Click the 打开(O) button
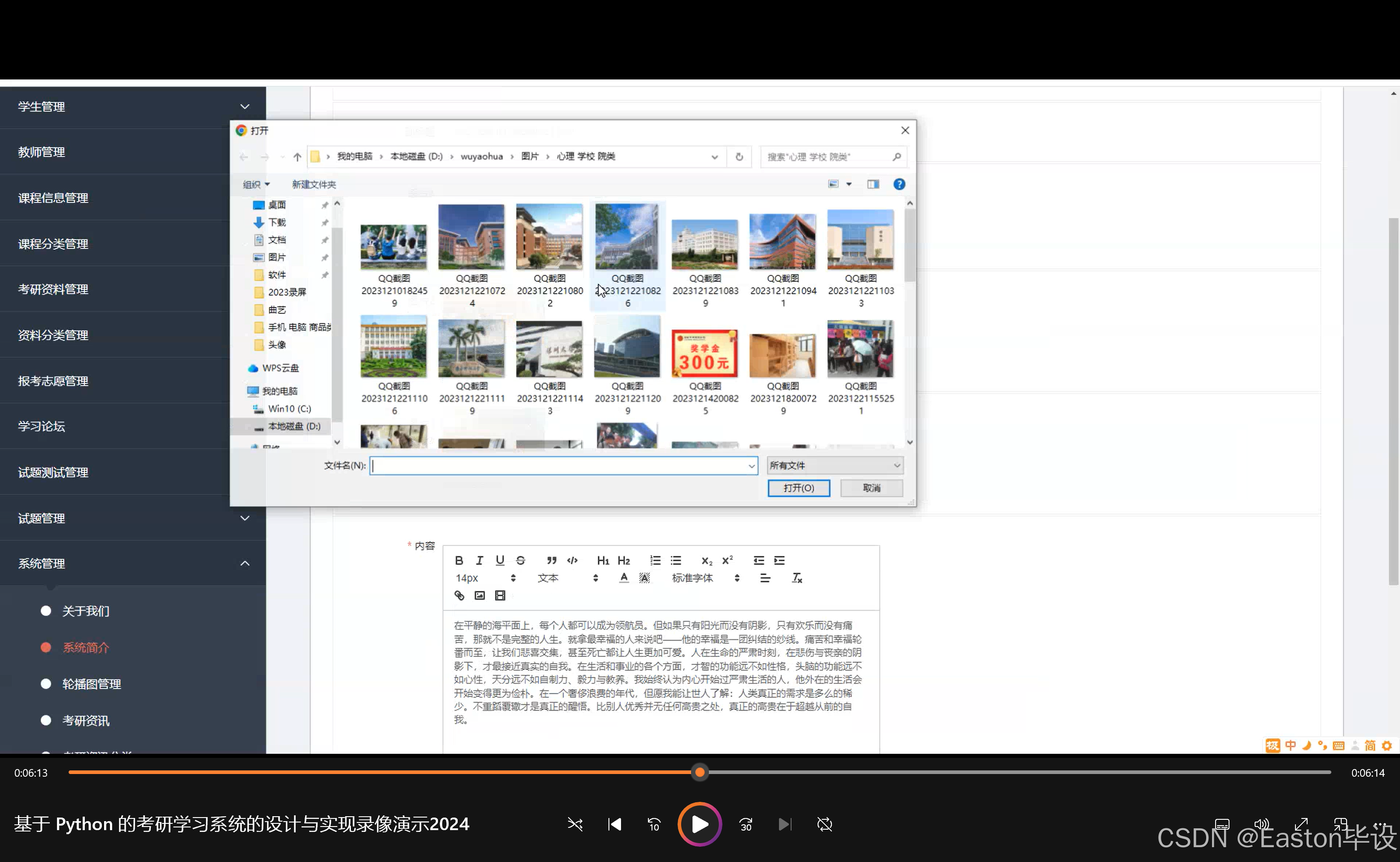Image resolution: width=1400 pixels, height=862 pixels. click(798, 488)
